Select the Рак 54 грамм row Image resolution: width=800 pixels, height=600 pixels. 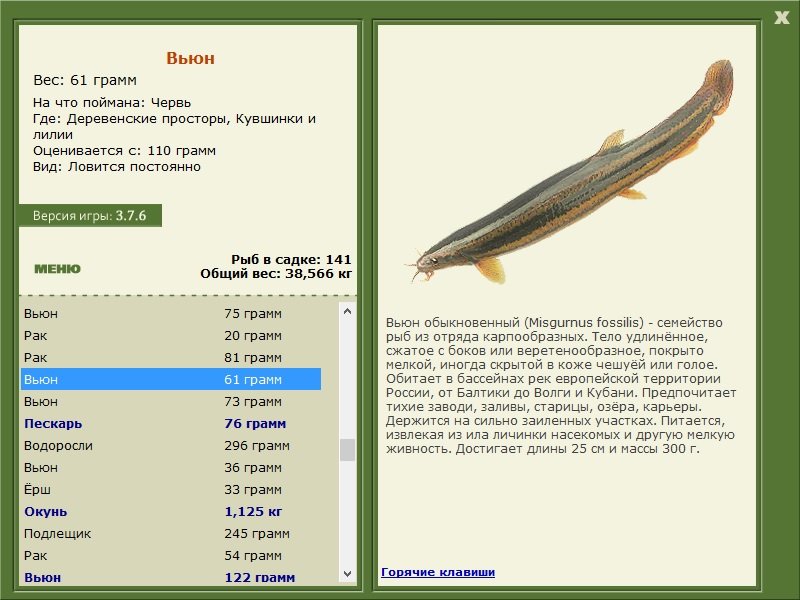[x=171, y=555]
